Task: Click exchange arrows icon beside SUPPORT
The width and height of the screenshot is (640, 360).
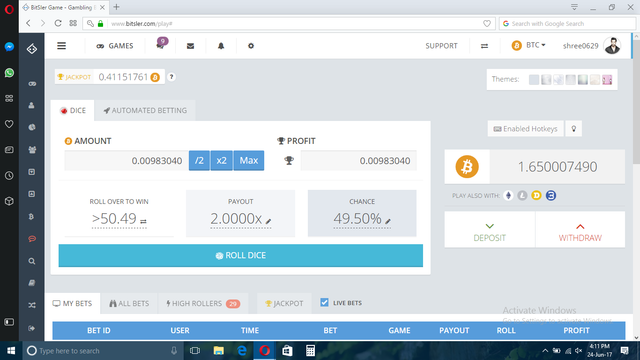Action: (x=484, y=46)
